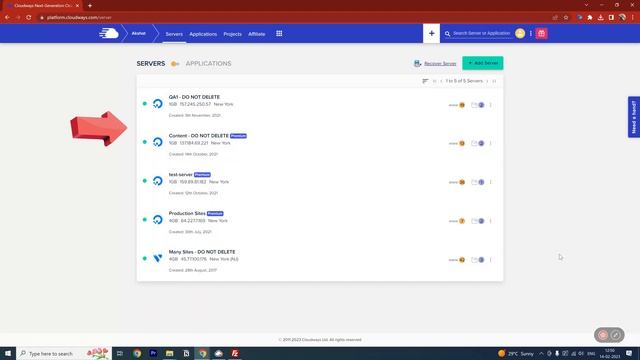This screenshot has width=640, height=360.
Task: Open the user avatar menu
Action: click(x=520, y=33)
